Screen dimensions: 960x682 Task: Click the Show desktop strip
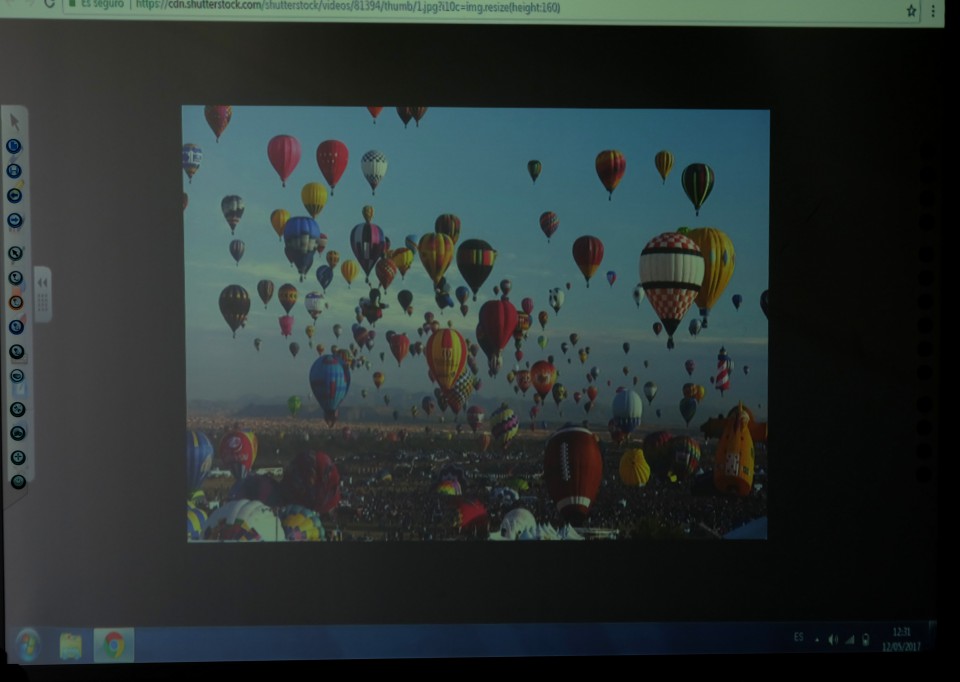coord(932,637)
